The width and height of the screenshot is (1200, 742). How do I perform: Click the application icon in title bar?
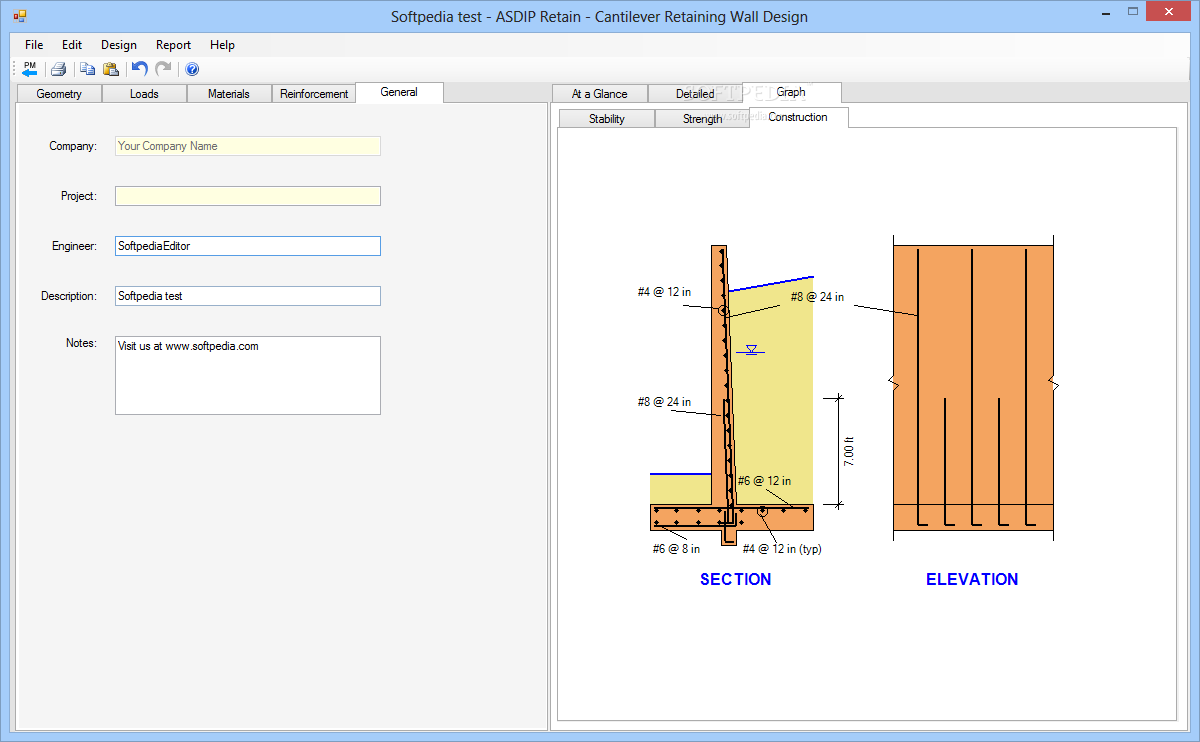click(20, 16)
